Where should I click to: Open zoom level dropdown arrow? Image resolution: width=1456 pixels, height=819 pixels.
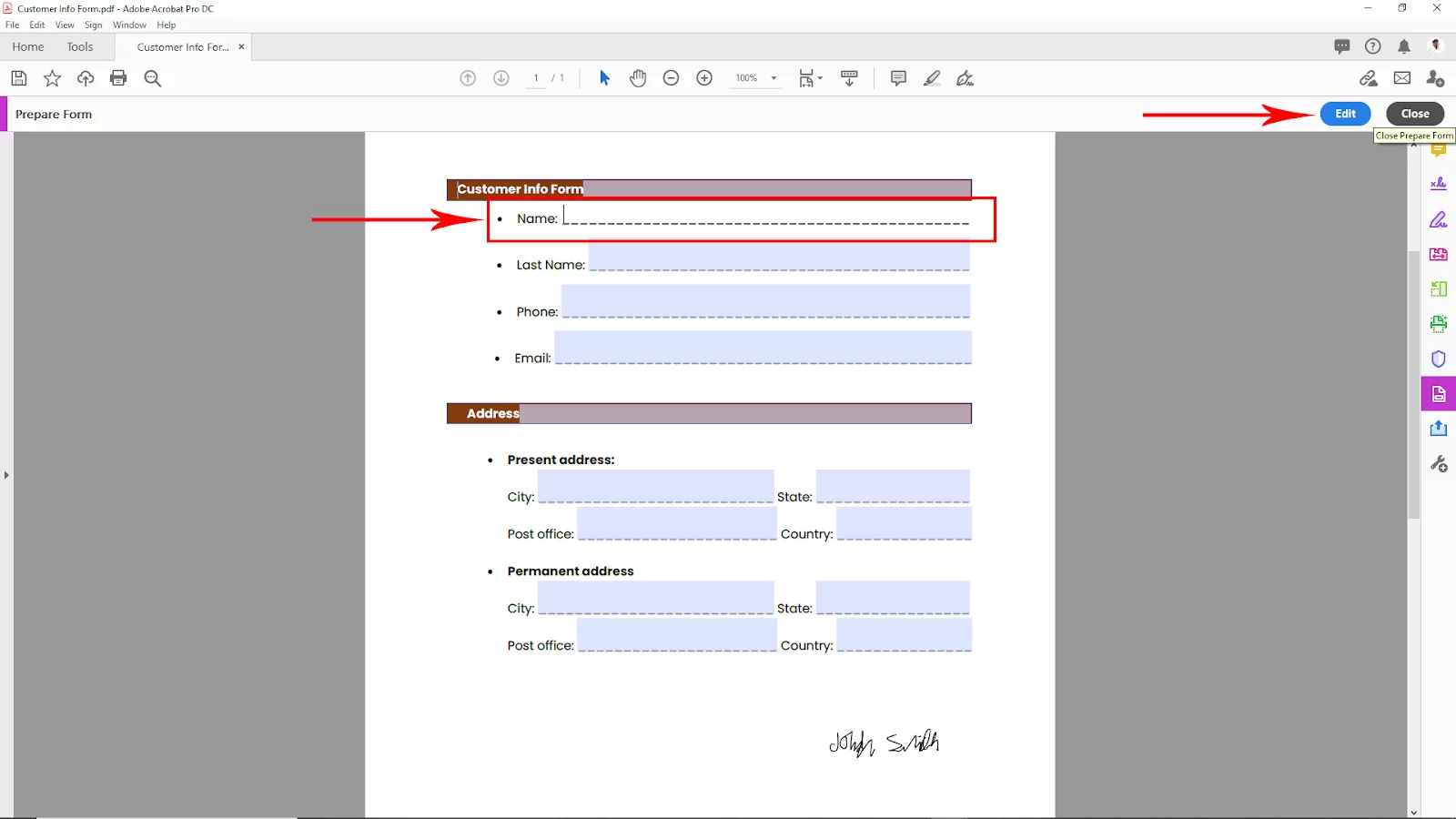(774, 78)
